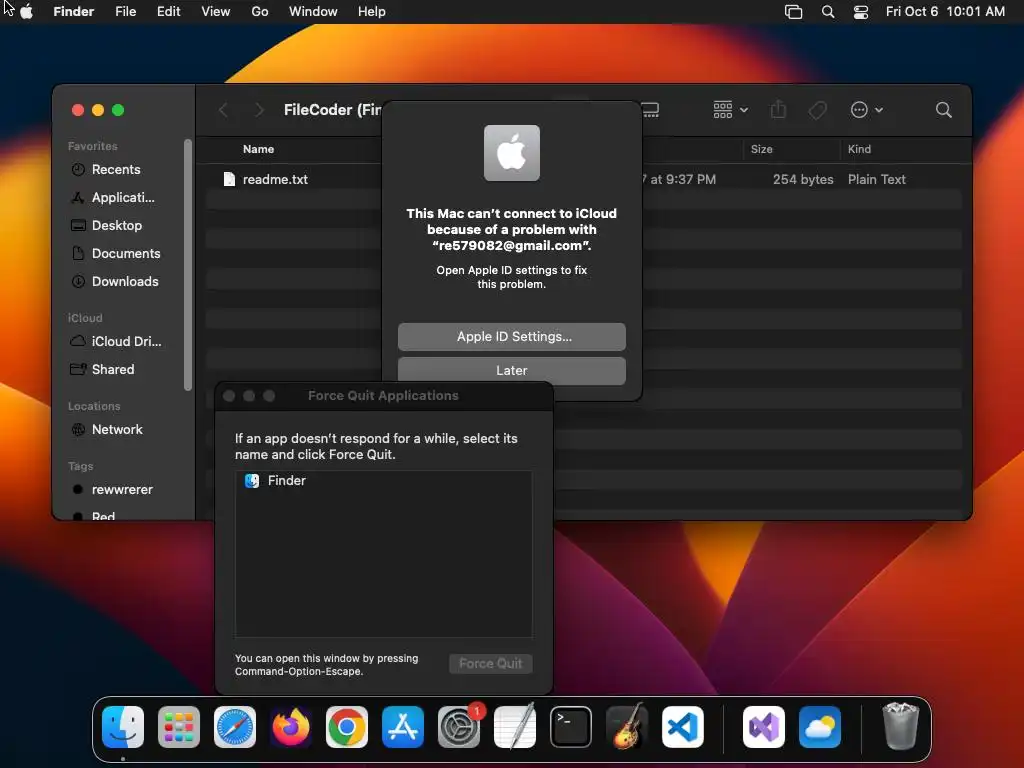Image resolution: width=1024 pixels, height=768 pixels.
Task: Open Firefox from the Dock
Action: tap(291, 727)
